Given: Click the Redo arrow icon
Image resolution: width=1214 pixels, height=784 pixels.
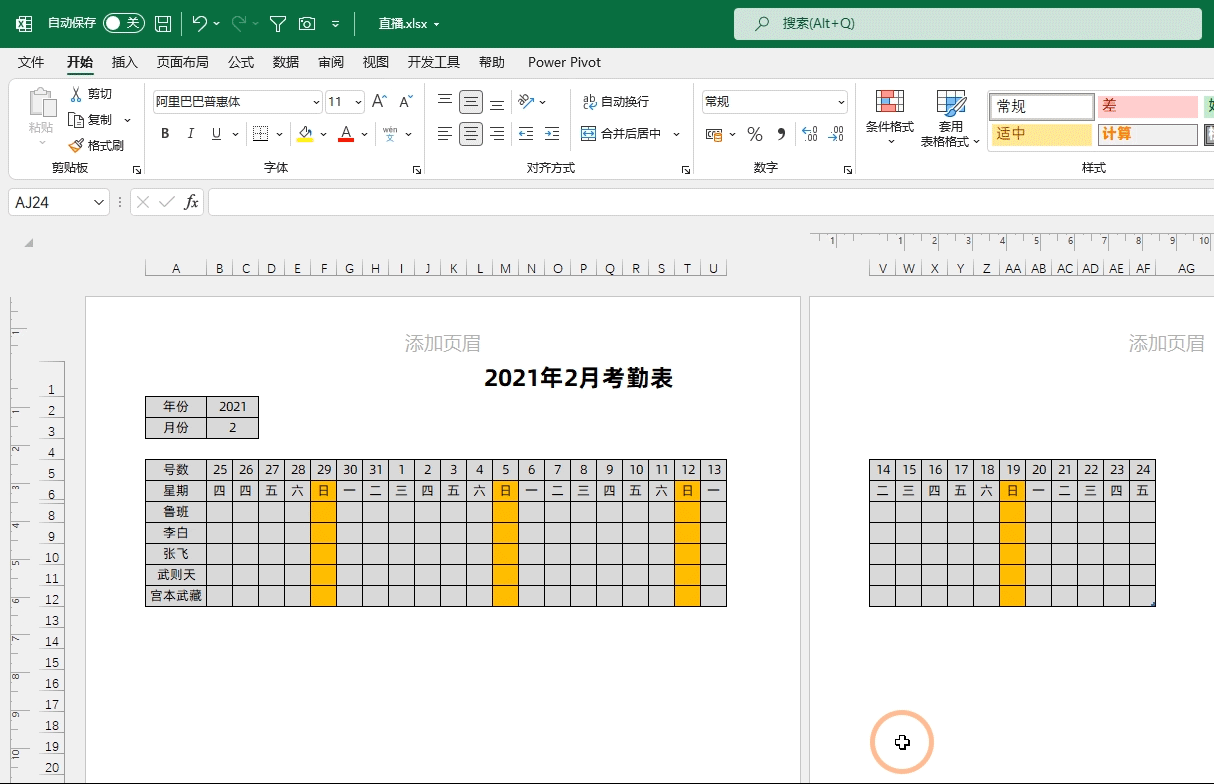Looking at the screenshot, I should coord(238,23).
